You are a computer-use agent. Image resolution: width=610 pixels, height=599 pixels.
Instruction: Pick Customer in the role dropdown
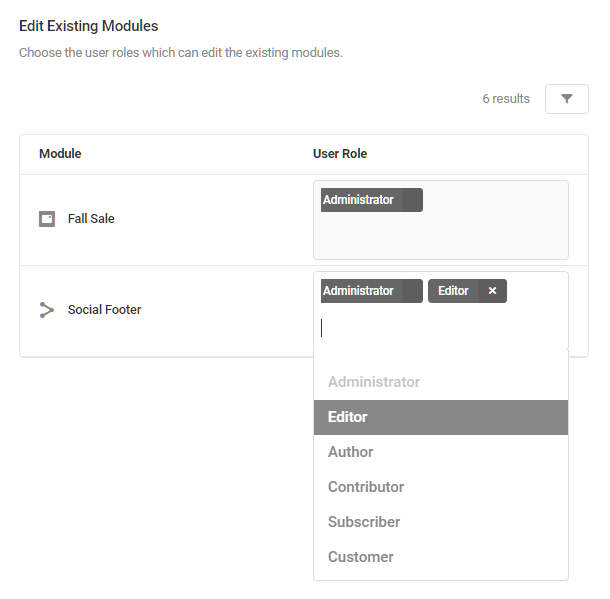pos(441,557)
